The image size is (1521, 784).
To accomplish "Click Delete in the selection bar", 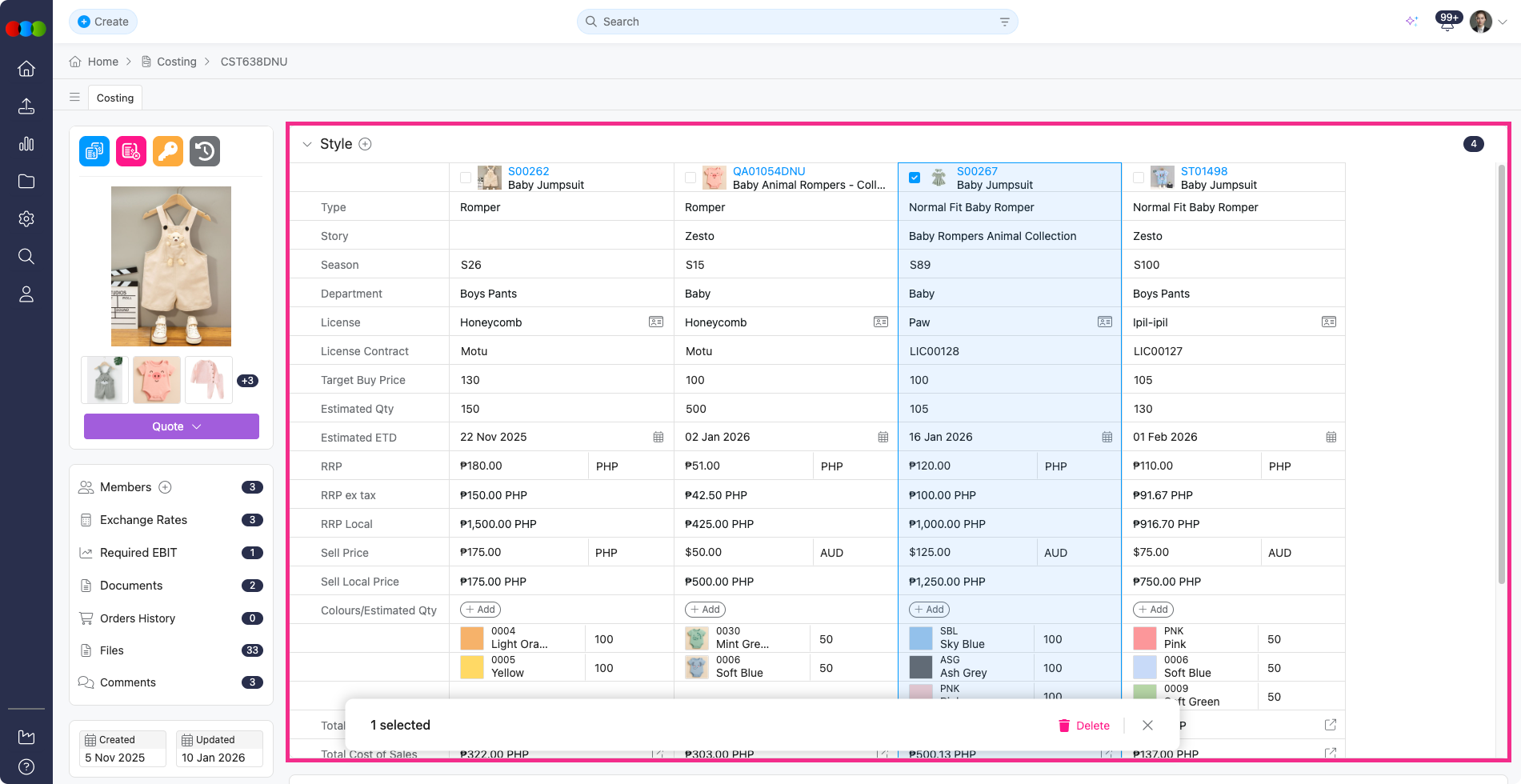I will tap(1084, 726).
